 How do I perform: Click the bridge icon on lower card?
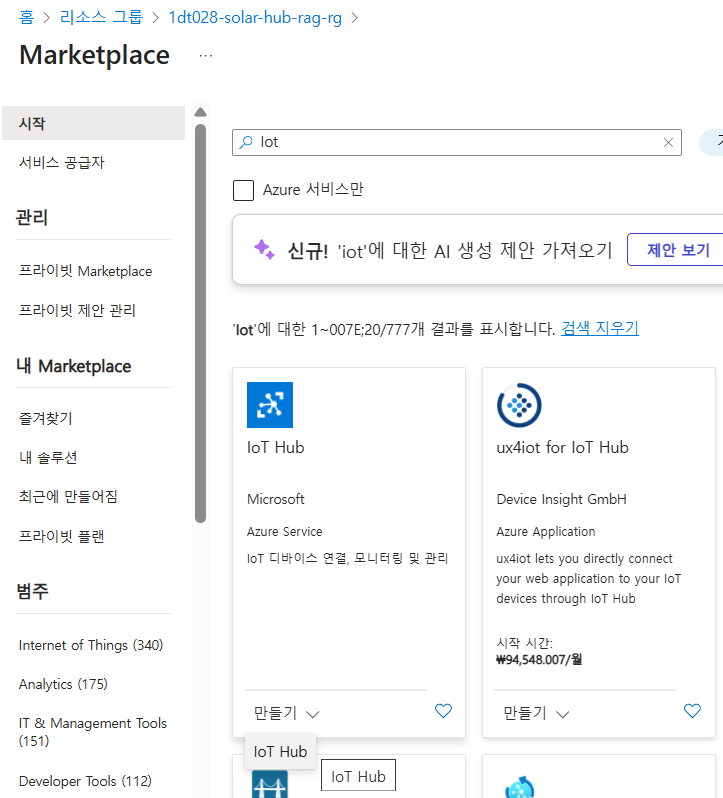[270, 784]
